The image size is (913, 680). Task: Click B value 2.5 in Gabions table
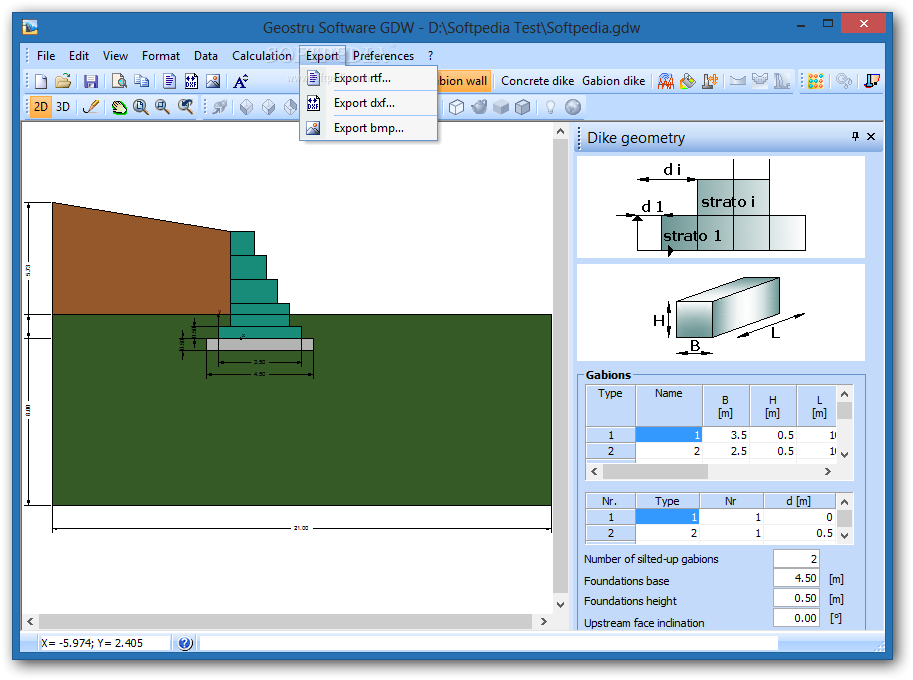(x=726, y=451)
